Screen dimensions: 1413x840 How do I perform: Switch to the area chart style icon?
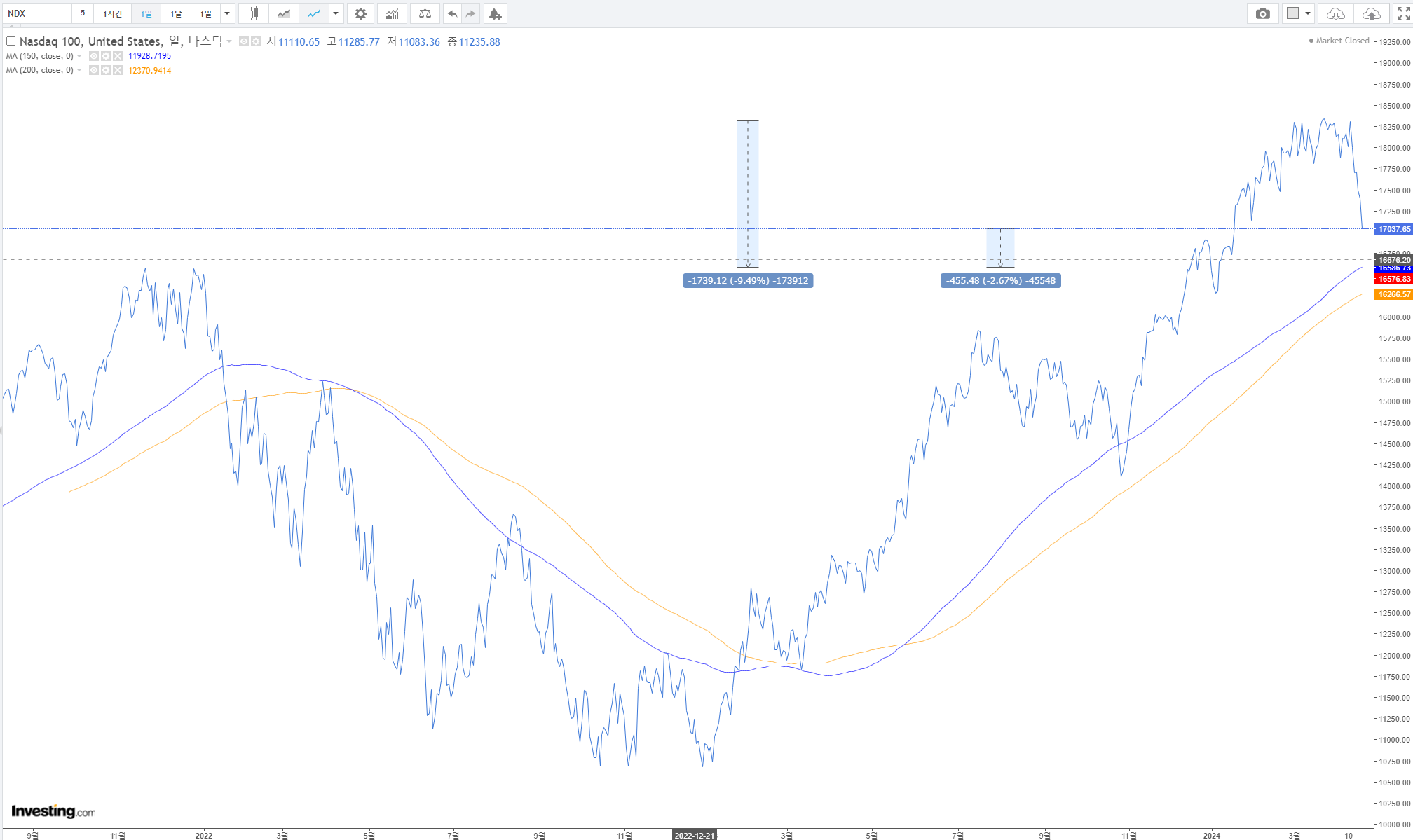(283, 13)
